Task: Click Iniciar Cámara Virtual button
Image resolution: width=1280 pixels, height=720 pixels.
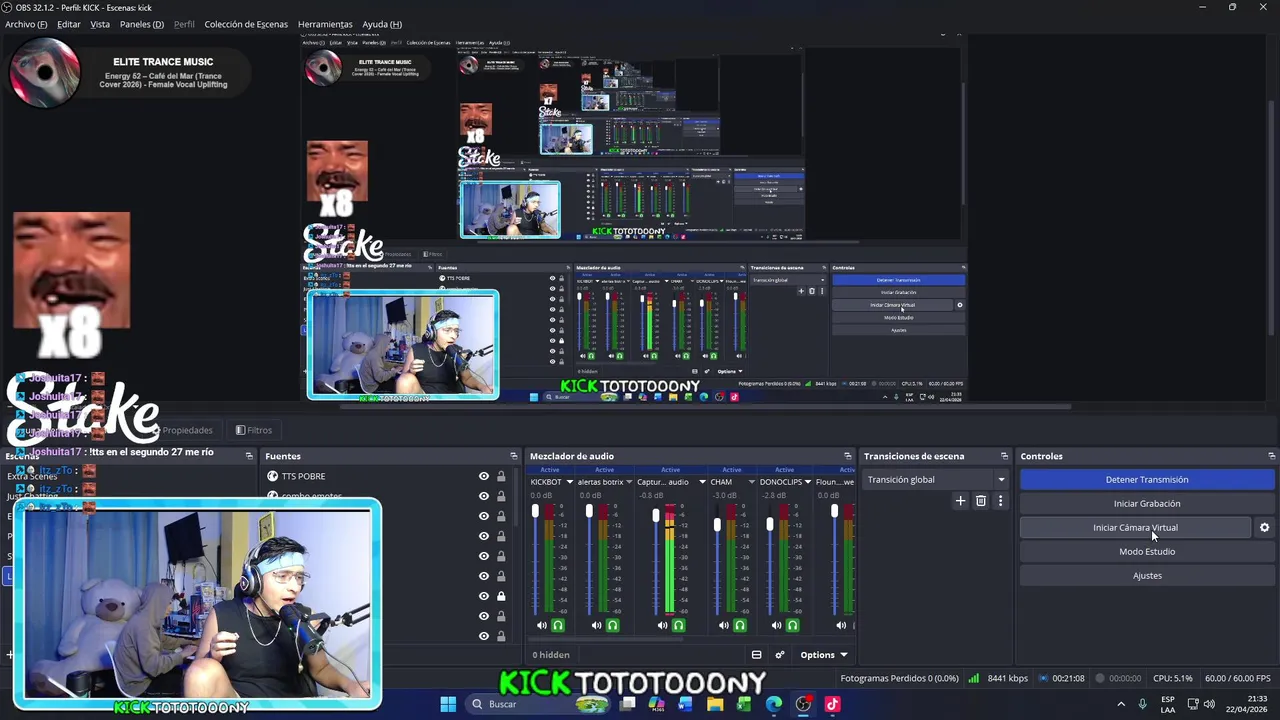Action: click(1136, 528)
